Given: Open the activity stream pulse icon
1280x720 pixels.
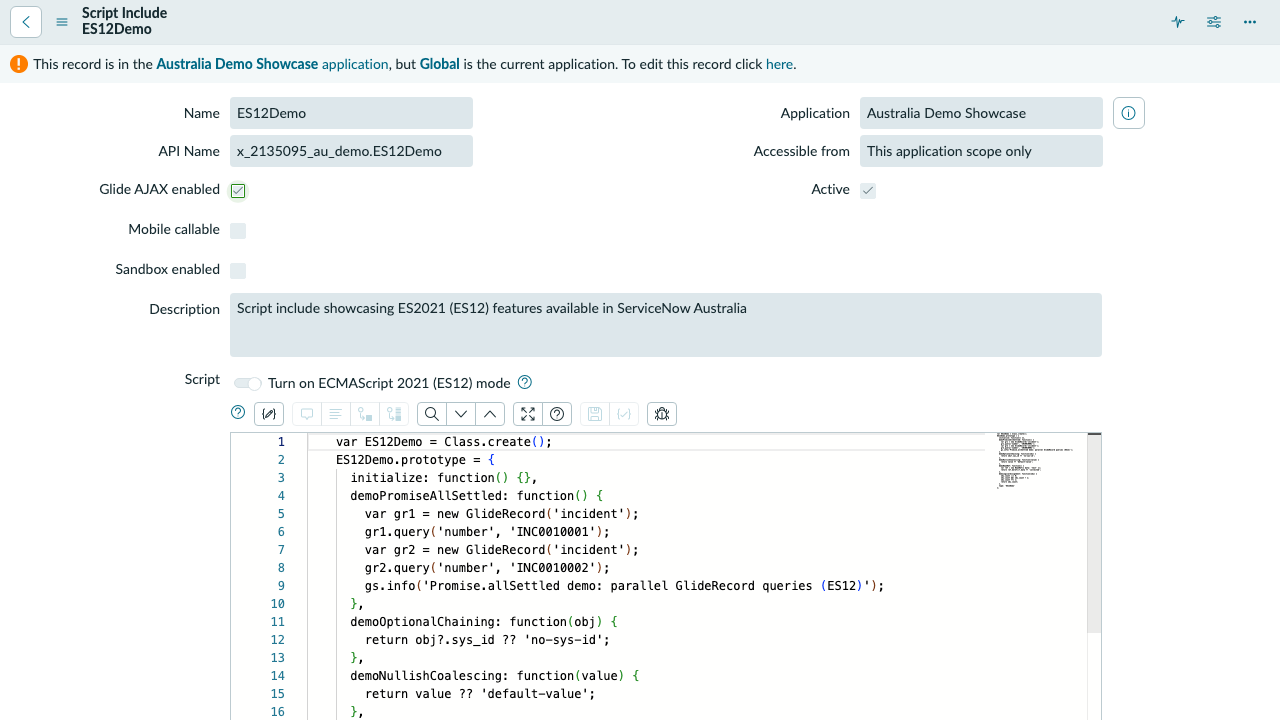Looking at the screenshot, I should click(x=1178, y=22).
